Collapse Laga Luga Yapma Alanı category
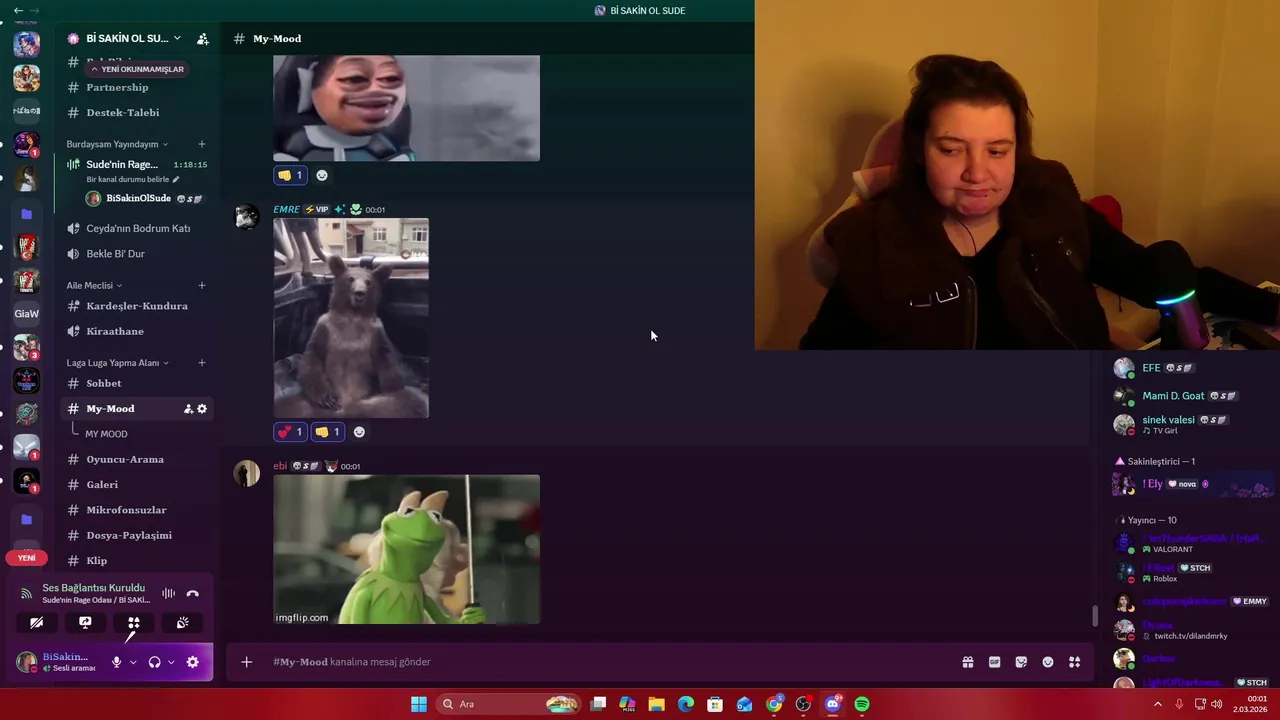 (x=117, y=362)
